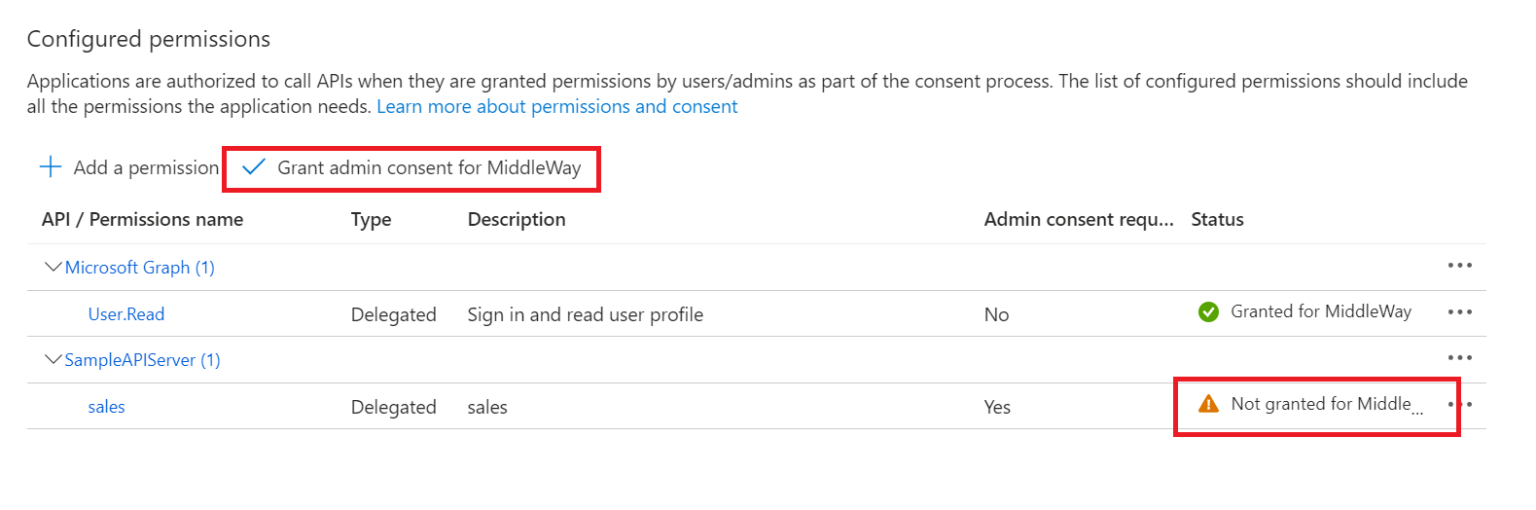Open ellipsis menu for User.Read row
Image resolution: width=1536 pixels, height=510 pixels.
coord(1459,312)
